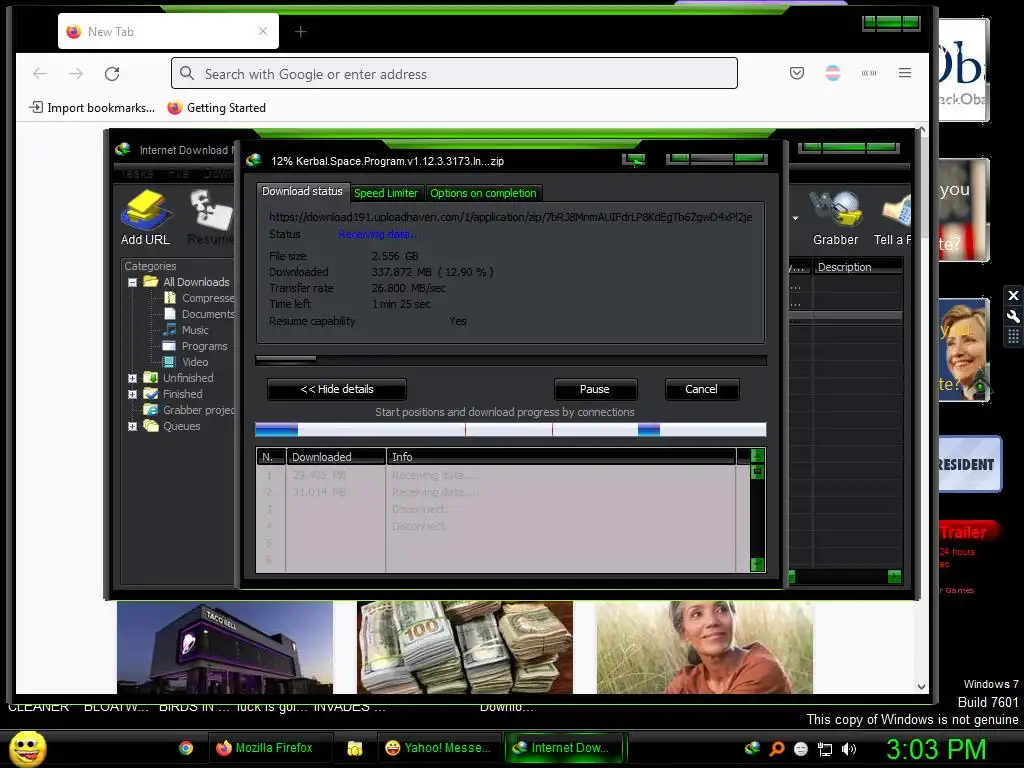Close the New Tab tab
The width and height of the screenshot is (1024, 768).
263,31
